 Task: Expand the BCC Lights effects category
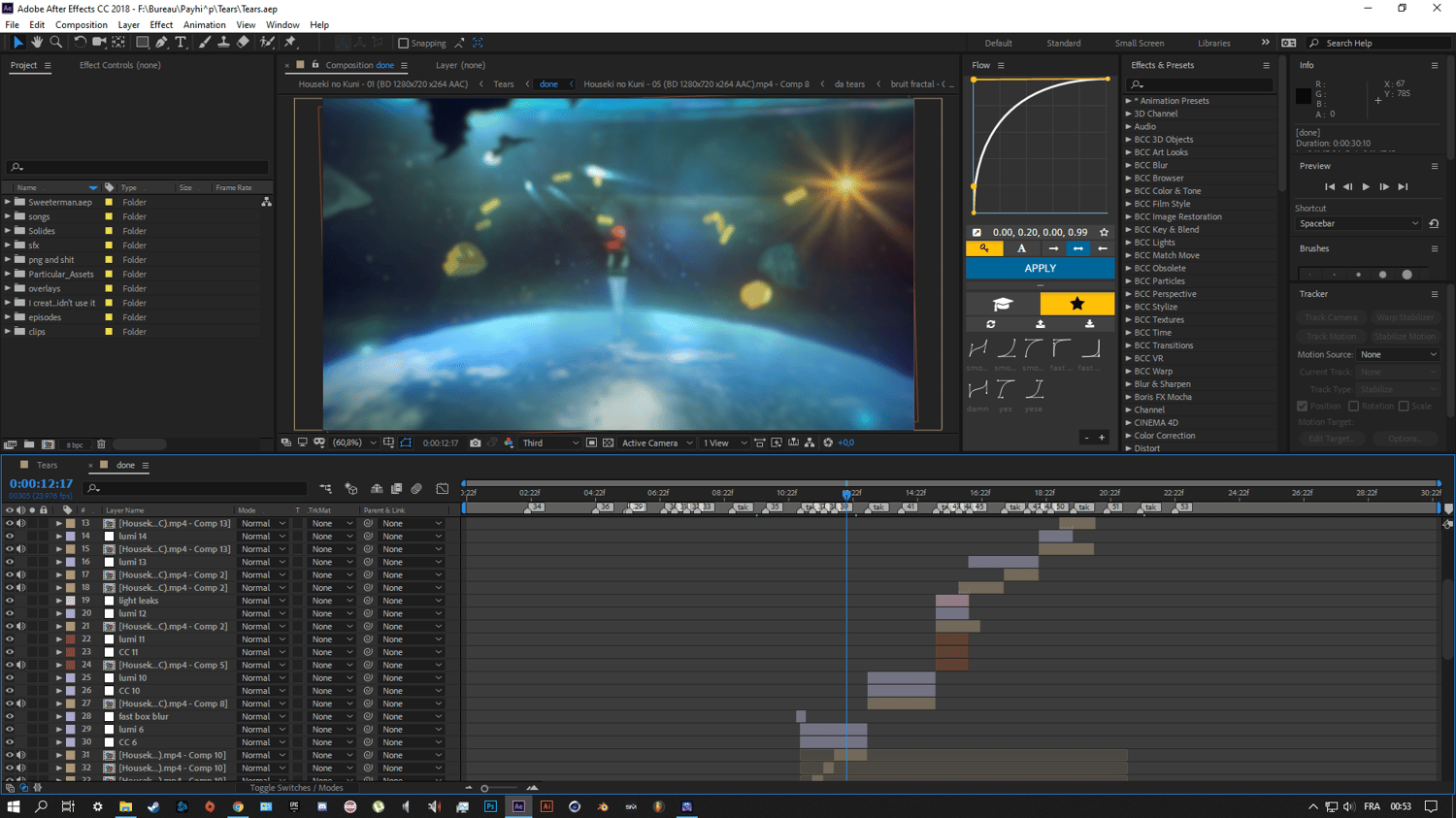pos(1129,243)
